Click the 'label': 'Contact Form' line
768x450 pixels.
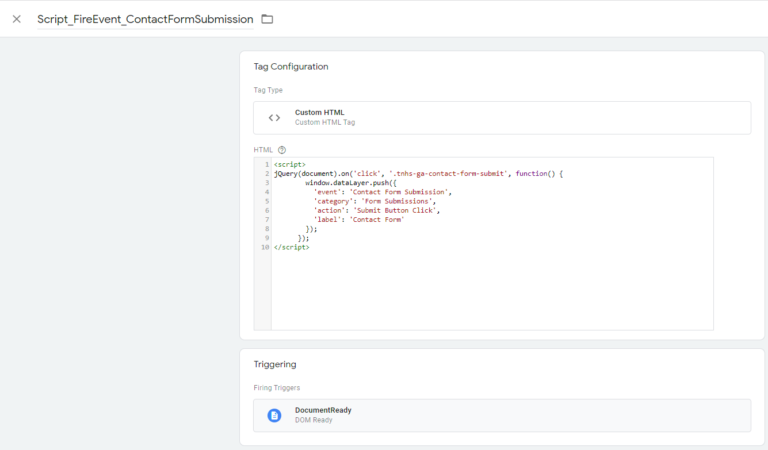[x=359, y=219]
